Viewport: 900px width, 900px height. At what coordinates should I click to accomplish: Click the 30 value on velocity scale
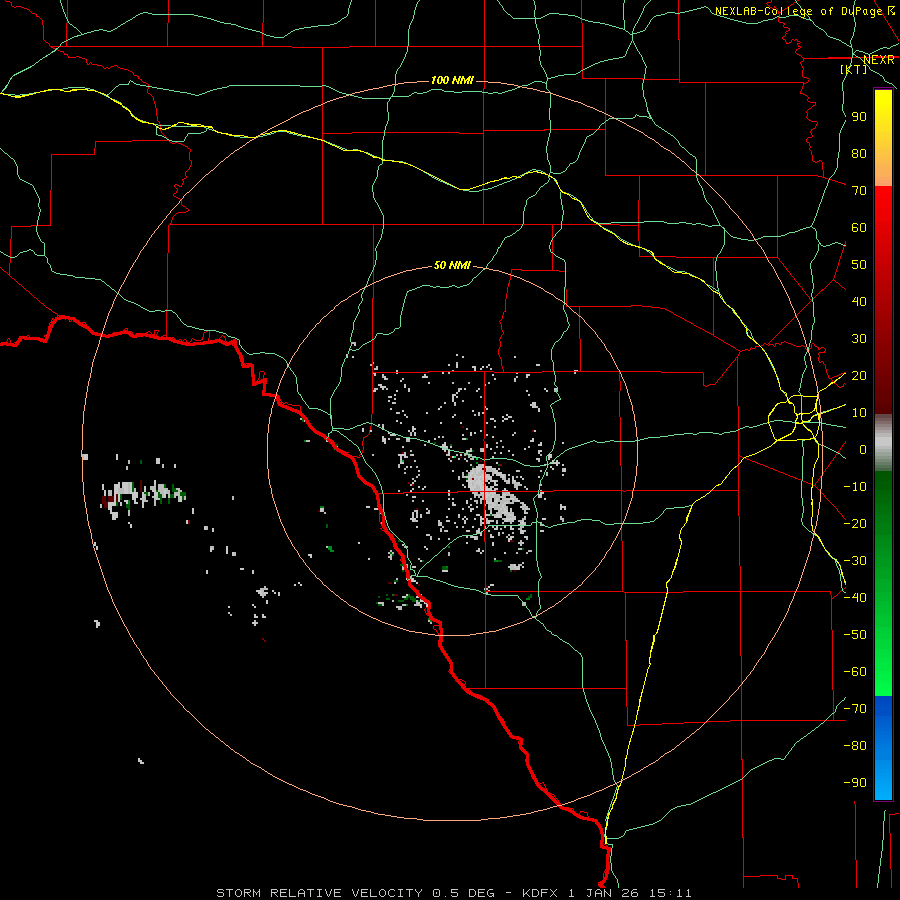tap(859, 339)
